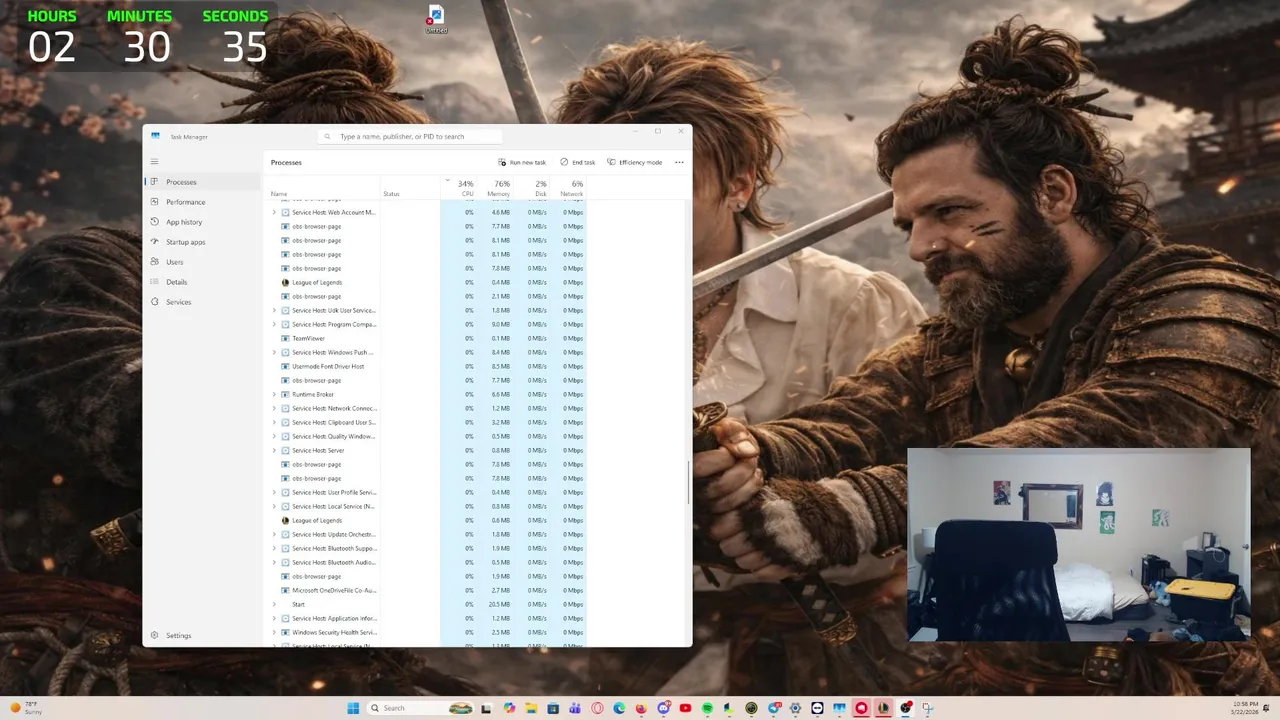
Task: Click the End task button
Action: pyautogui.click(x=578, y=162)
